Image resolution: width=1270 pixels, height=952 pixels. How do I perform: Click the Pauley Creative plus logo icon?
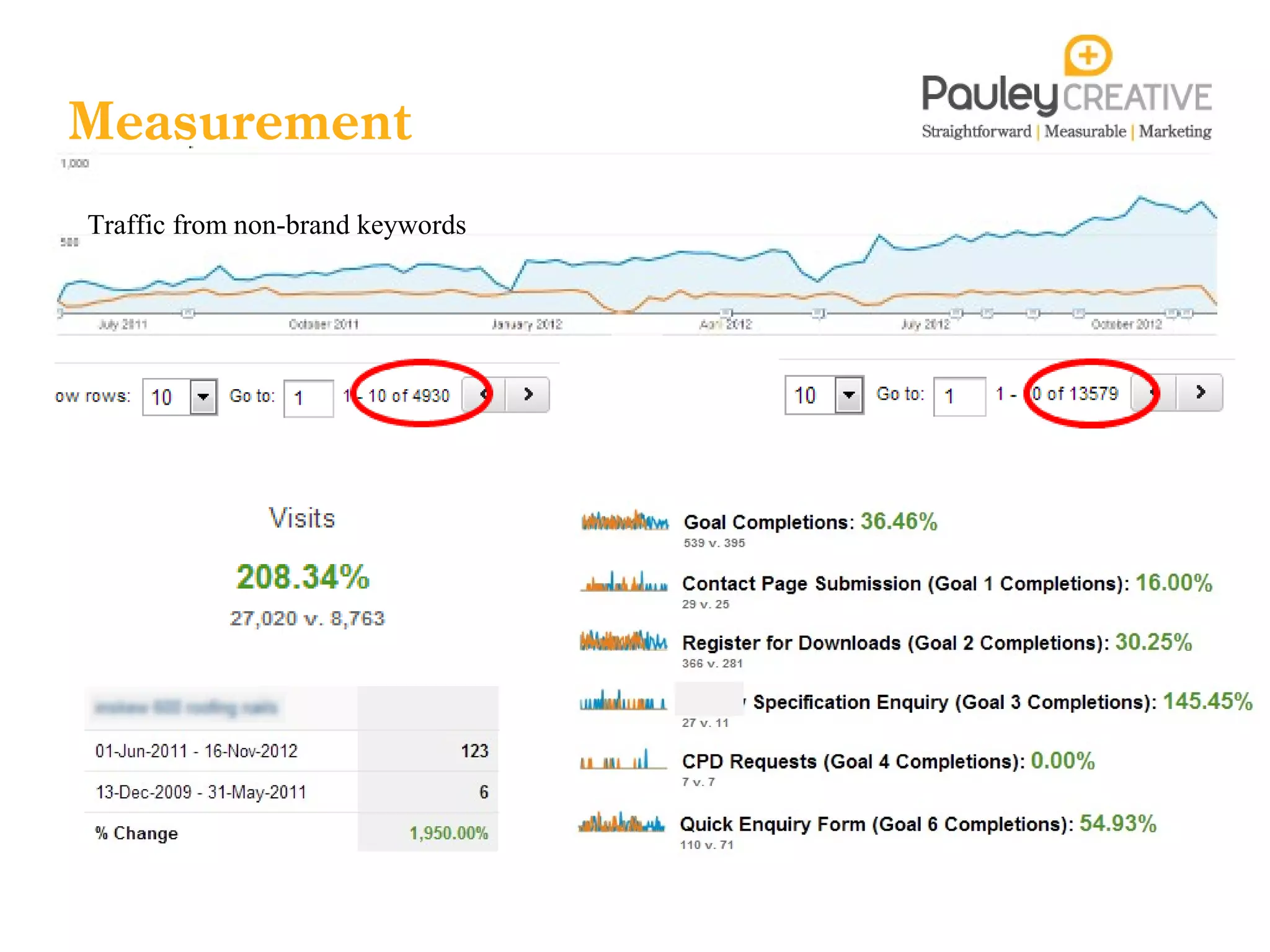(x=1088, y=55)
